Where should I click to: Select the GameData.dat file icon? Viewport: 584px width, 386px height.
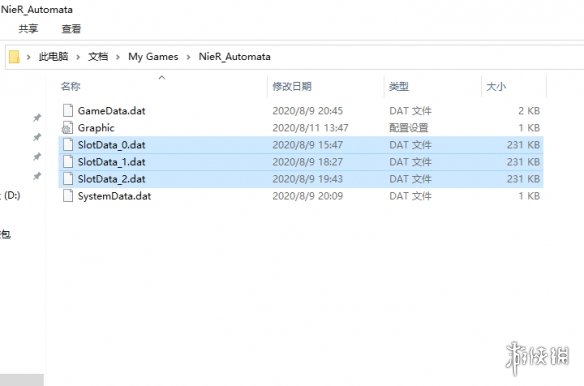(x=68, y=111)
